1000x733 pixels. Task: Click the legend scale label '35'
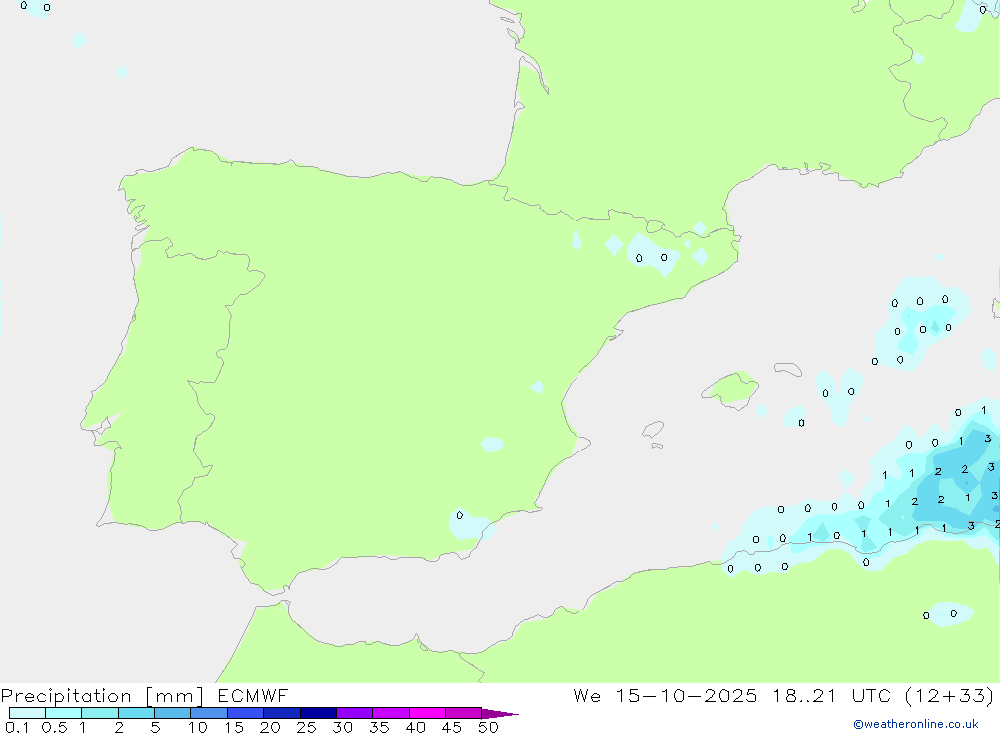click(379, 727)
